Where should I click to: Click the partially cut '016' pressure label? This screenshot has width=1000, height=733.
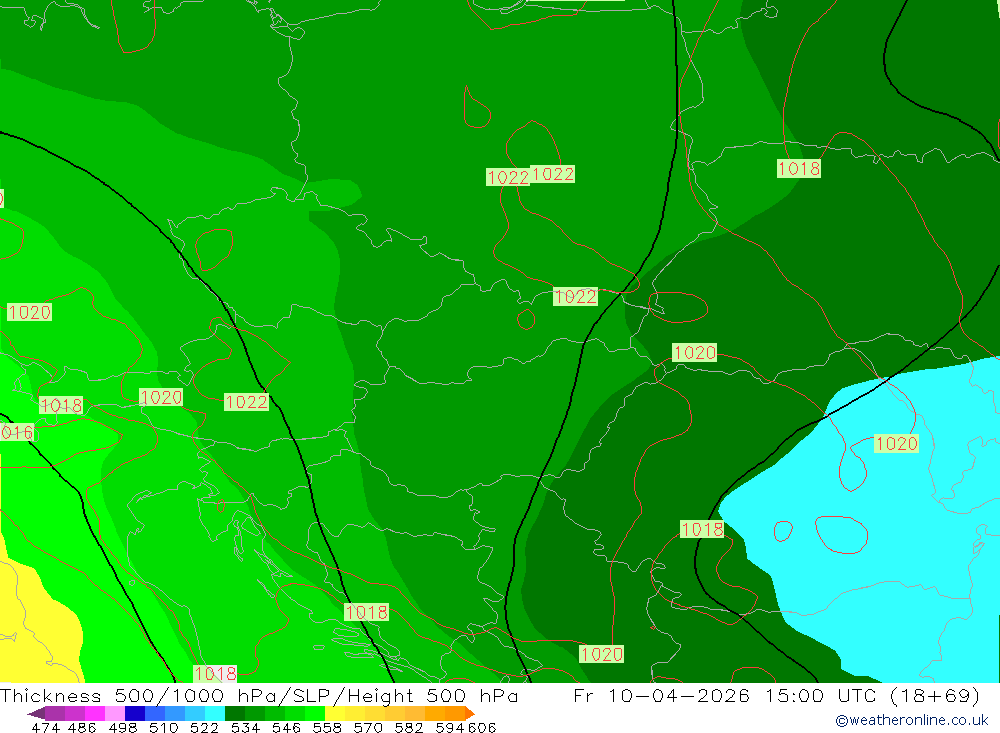(x=17, y=433)
